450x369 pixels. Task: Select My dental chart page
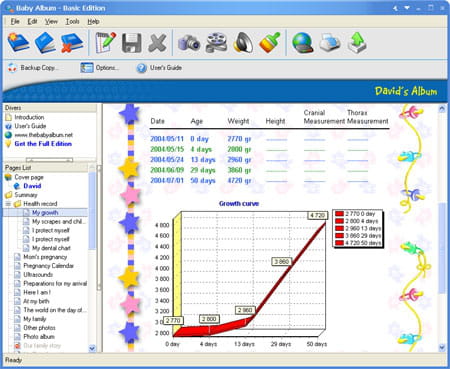click(51, 248)
